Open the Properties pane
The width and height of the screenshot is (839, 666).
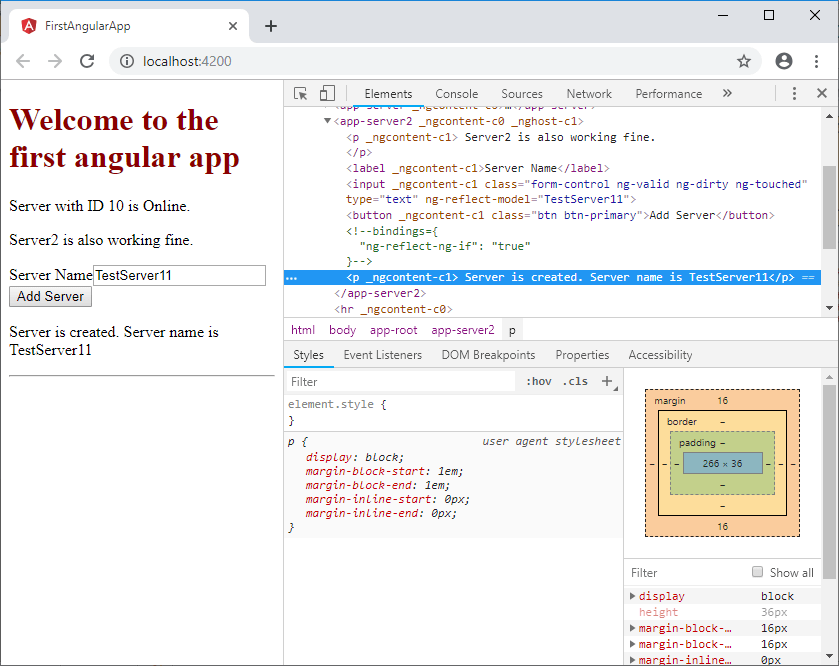[582, 355]
